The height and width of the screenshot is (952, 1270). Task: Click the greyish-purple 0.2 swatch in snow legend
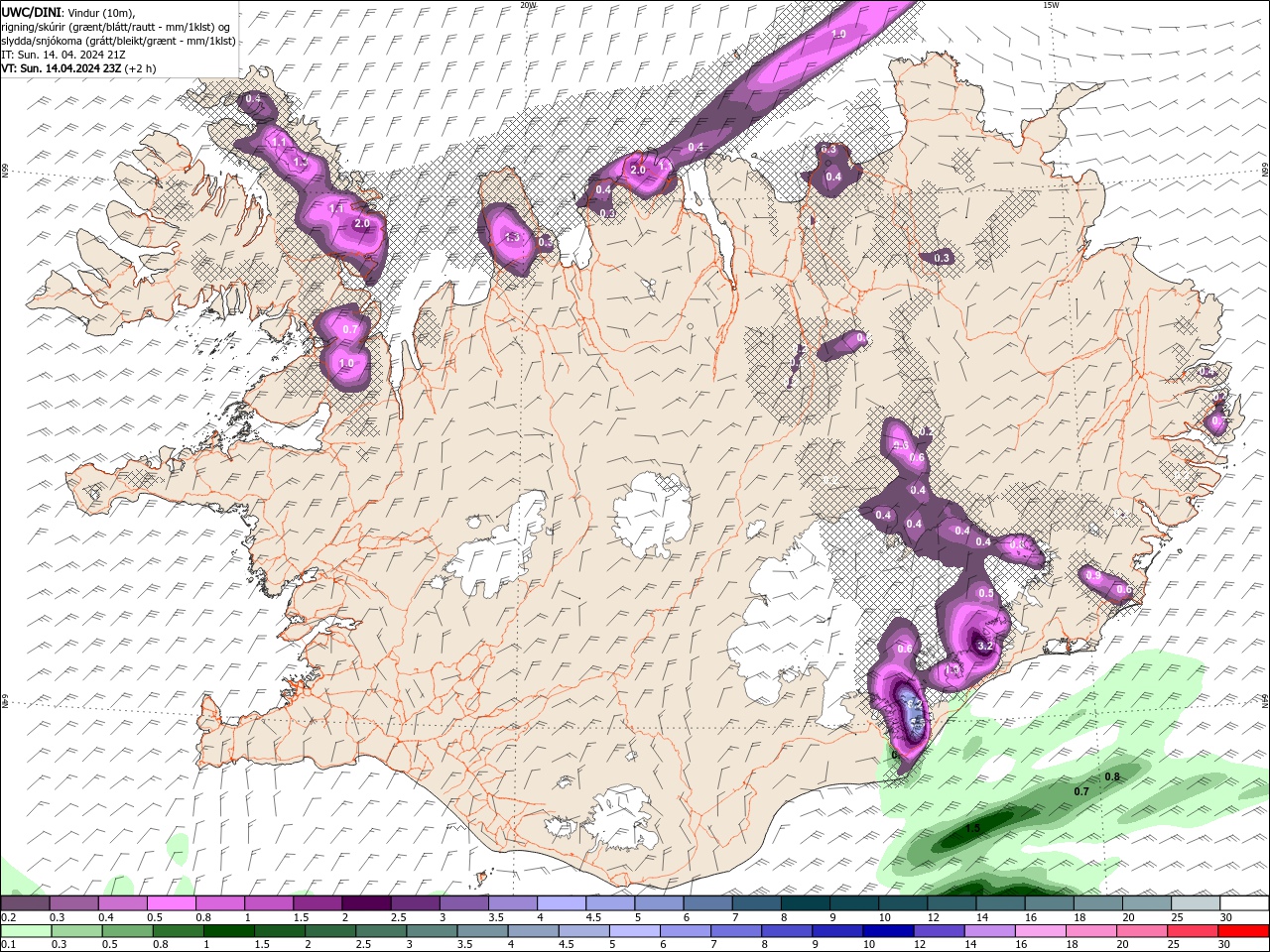(25, 902)
